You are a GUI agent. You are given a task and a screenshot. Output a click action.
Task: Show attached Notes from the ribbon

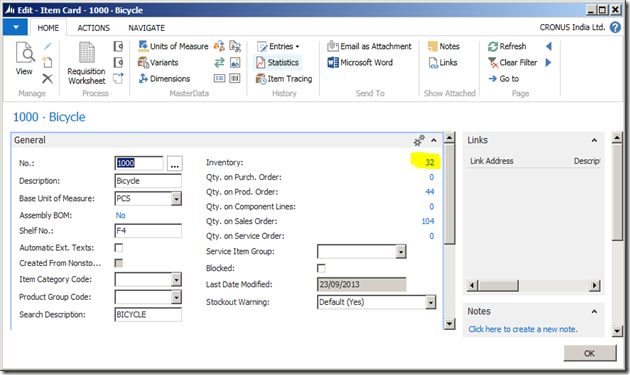click(444, 46)
